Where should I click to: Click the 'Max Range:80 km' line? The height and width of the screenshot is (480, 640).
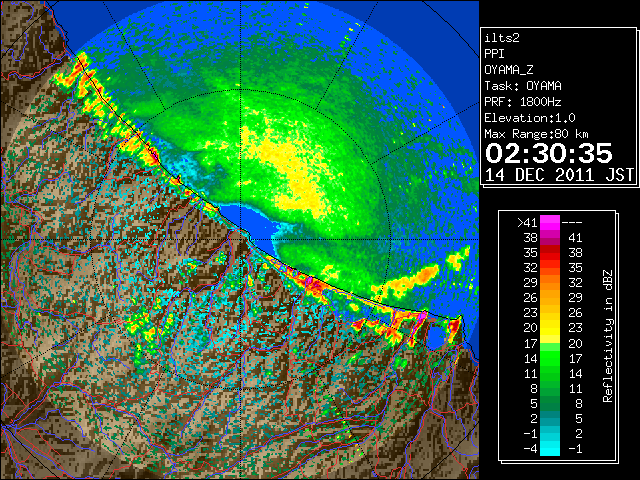tap(536, 134)
